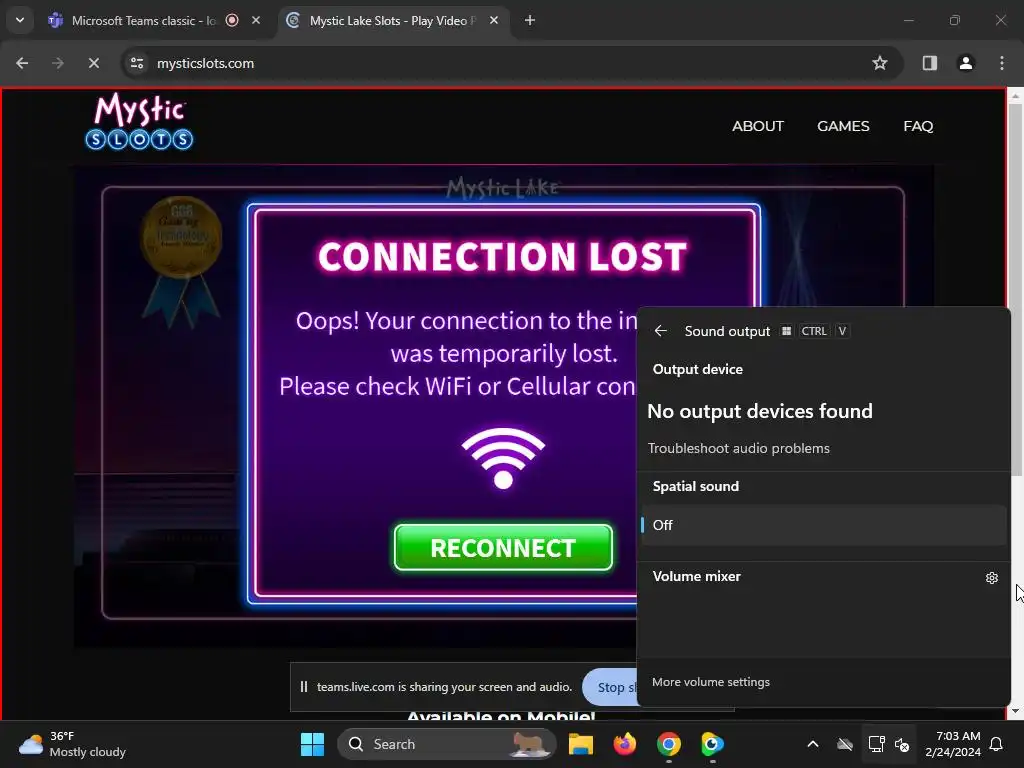Switch to Microsoft Teams classic tab

tap(144, 21)
